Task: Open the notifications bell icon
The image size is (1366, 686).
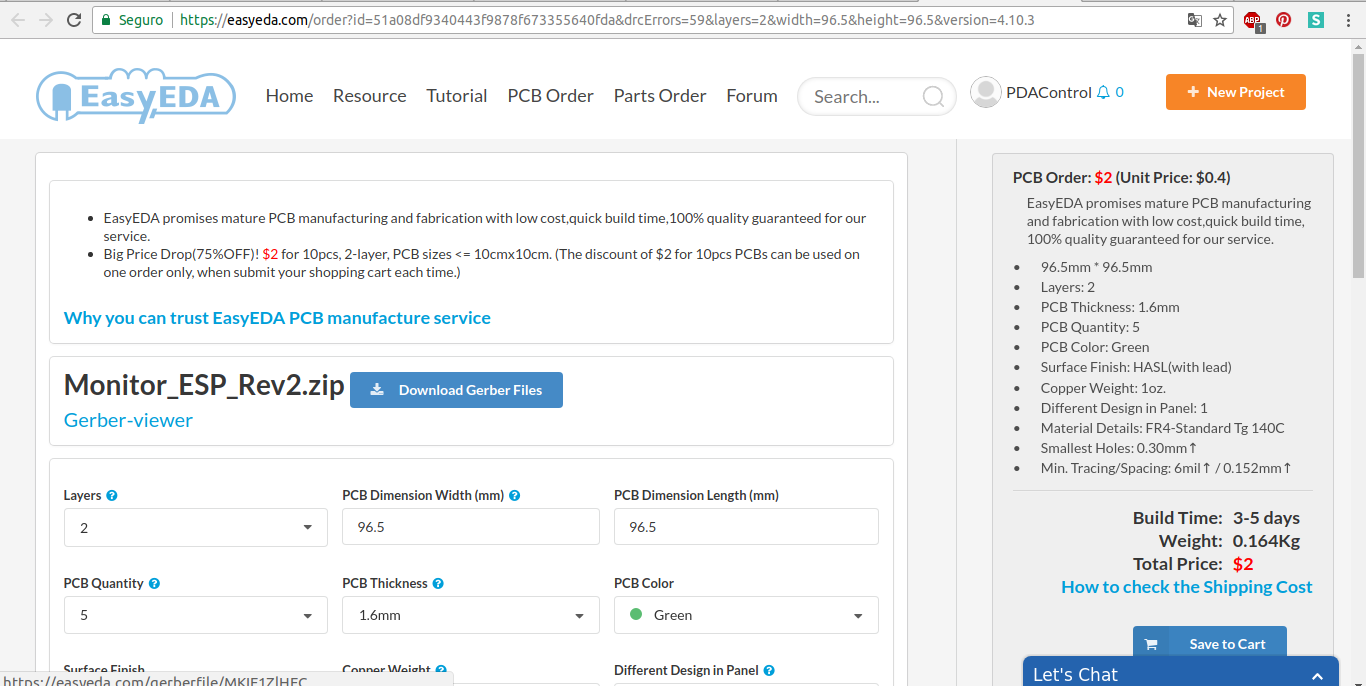Action: (x=1103, y=92)
